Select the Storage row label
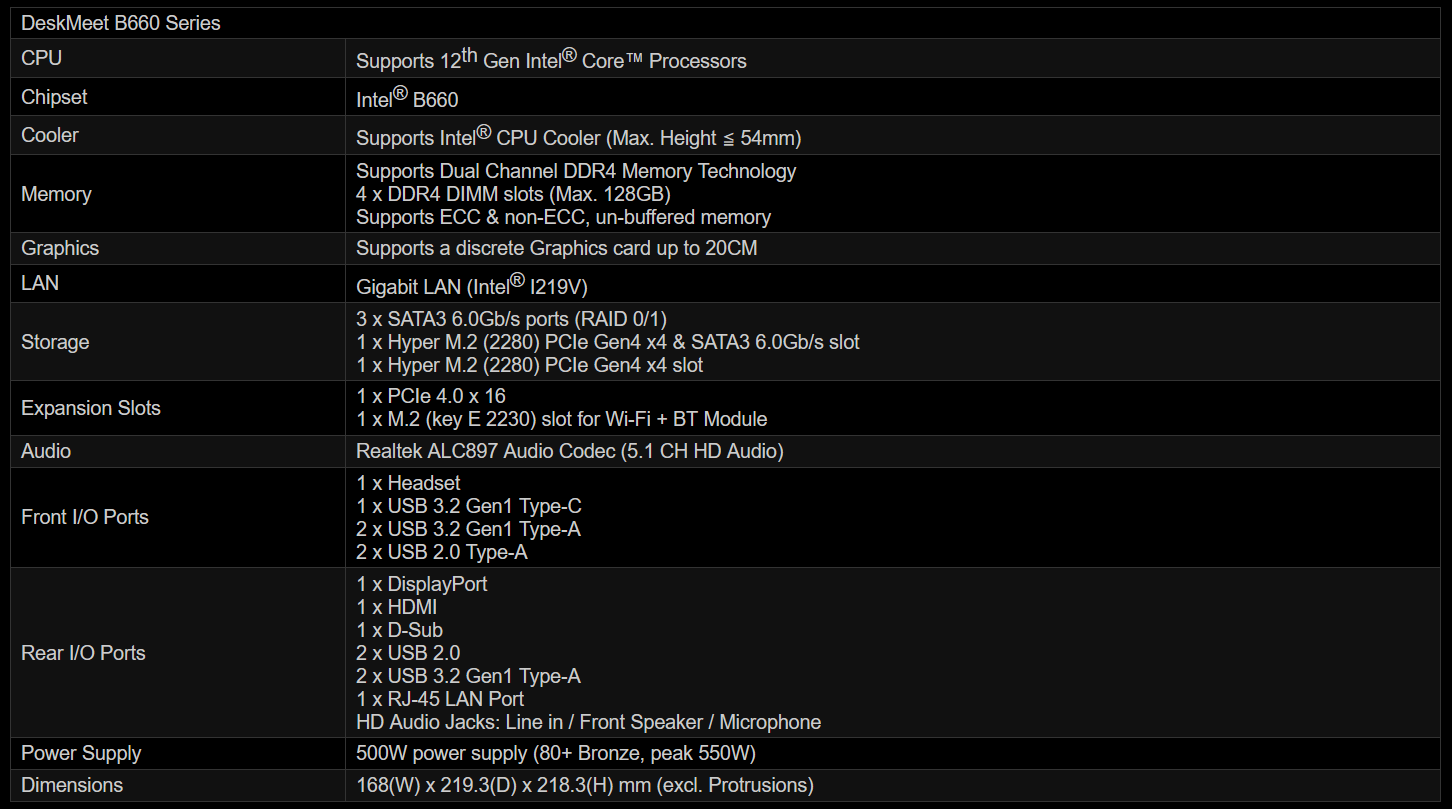 point(55,342)
